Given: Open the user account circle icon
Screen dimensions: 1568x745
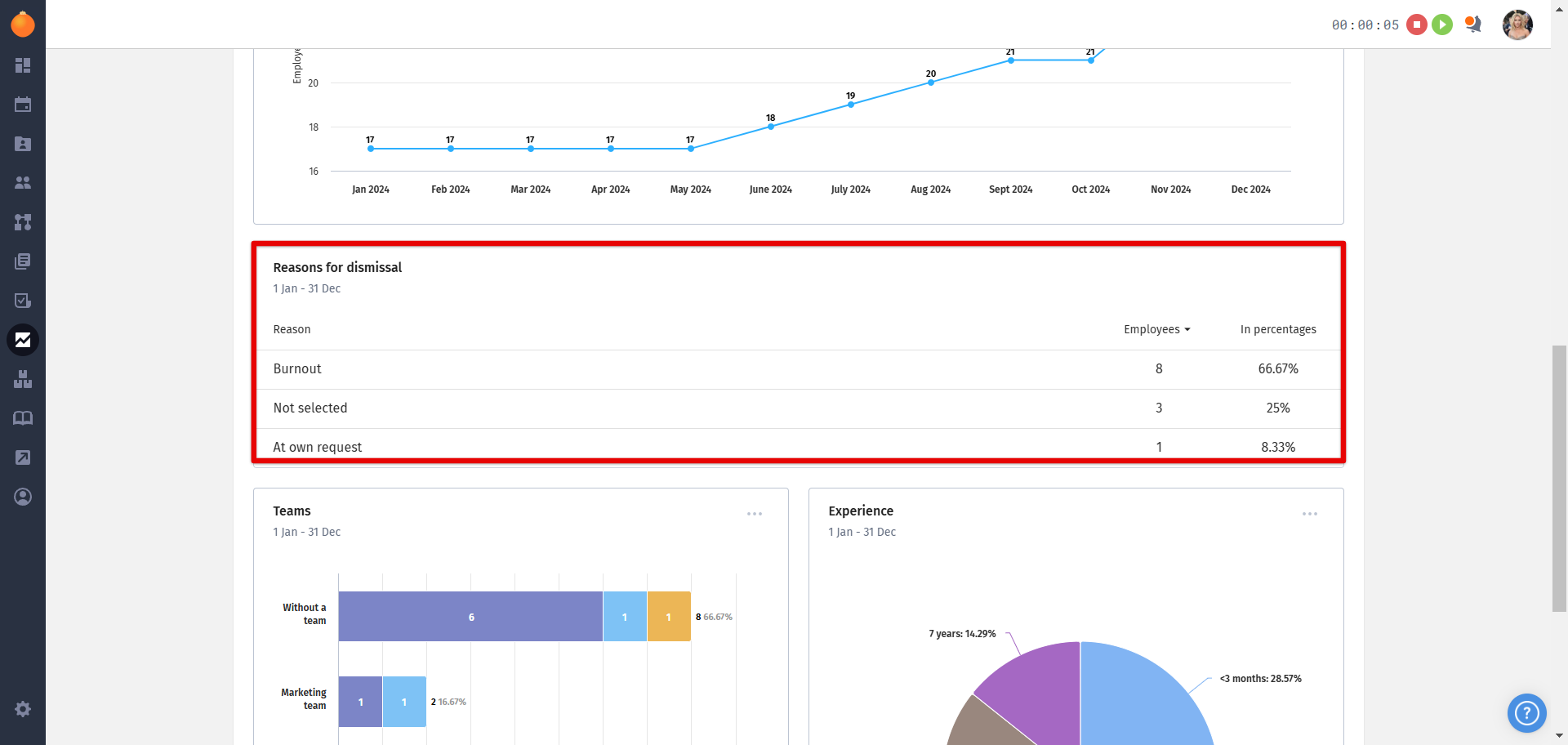Looking at the screenshot, I should tap(23, 497).
